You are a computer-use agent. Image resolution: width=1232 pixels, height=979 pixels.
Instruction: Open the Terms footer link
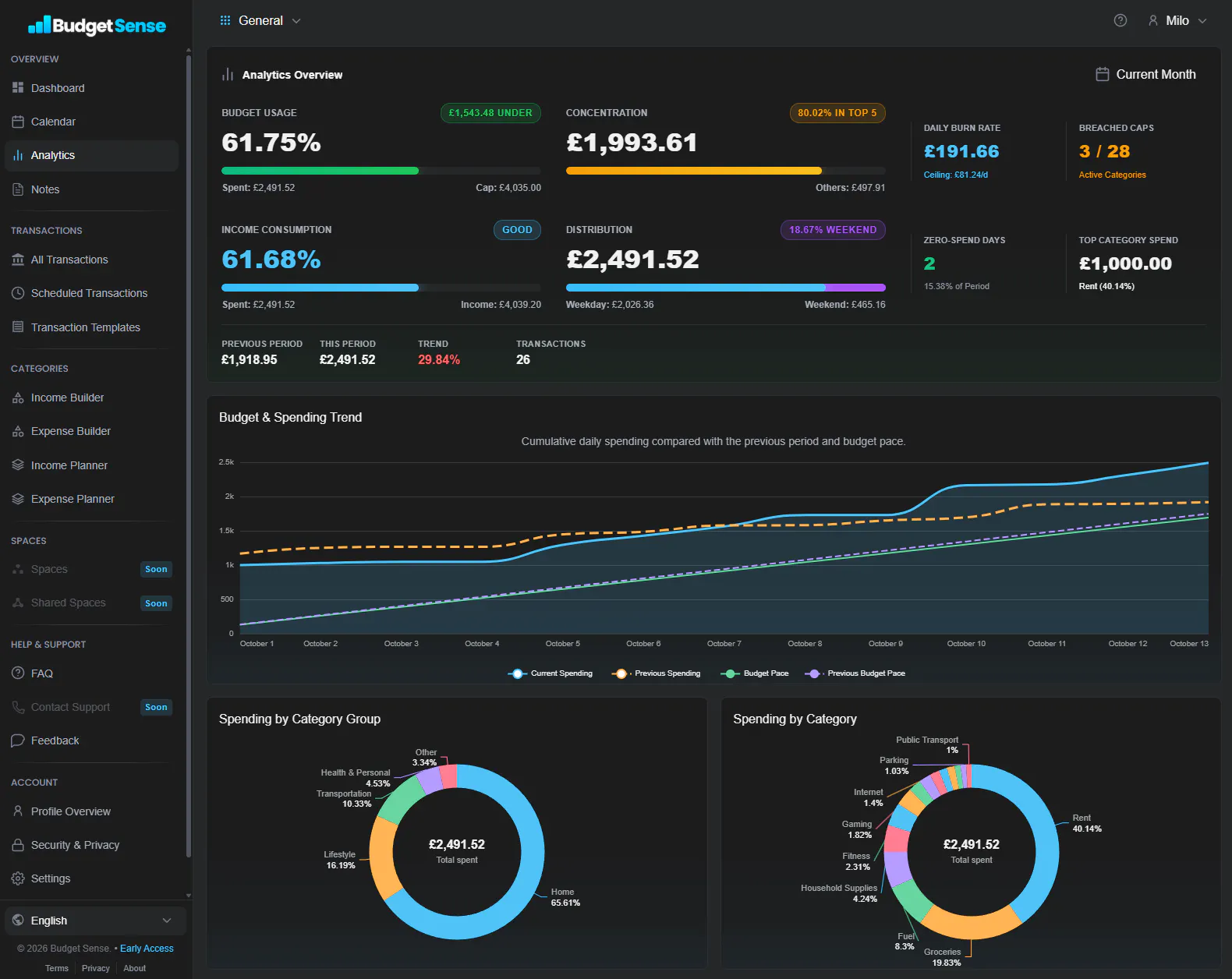click(57, 968)
